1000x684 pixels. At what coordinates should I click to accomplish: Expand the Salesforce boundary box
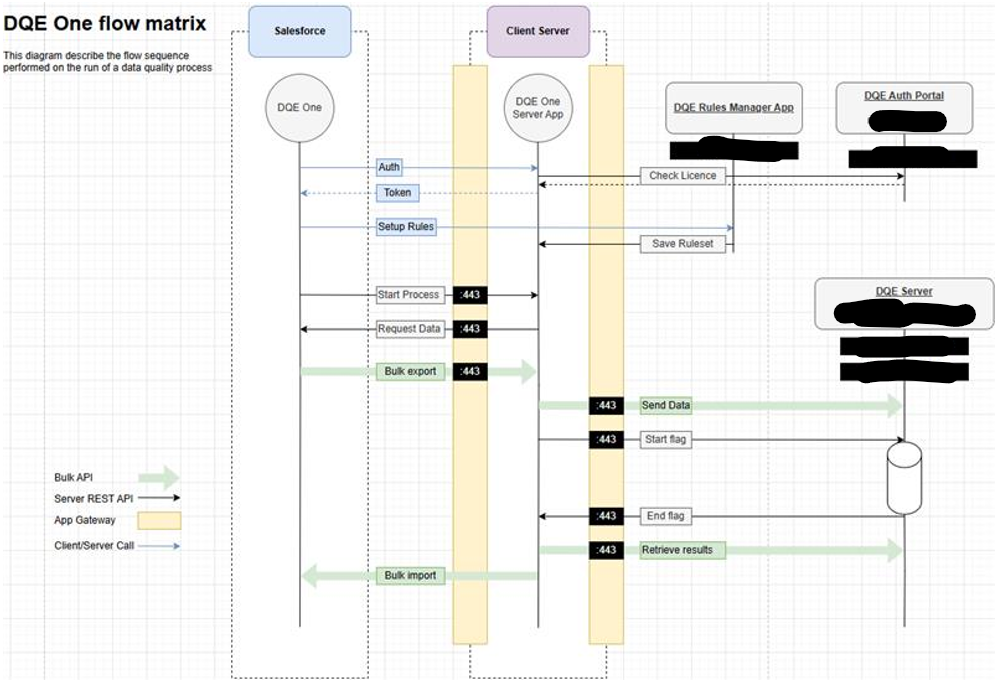point(299,31)
